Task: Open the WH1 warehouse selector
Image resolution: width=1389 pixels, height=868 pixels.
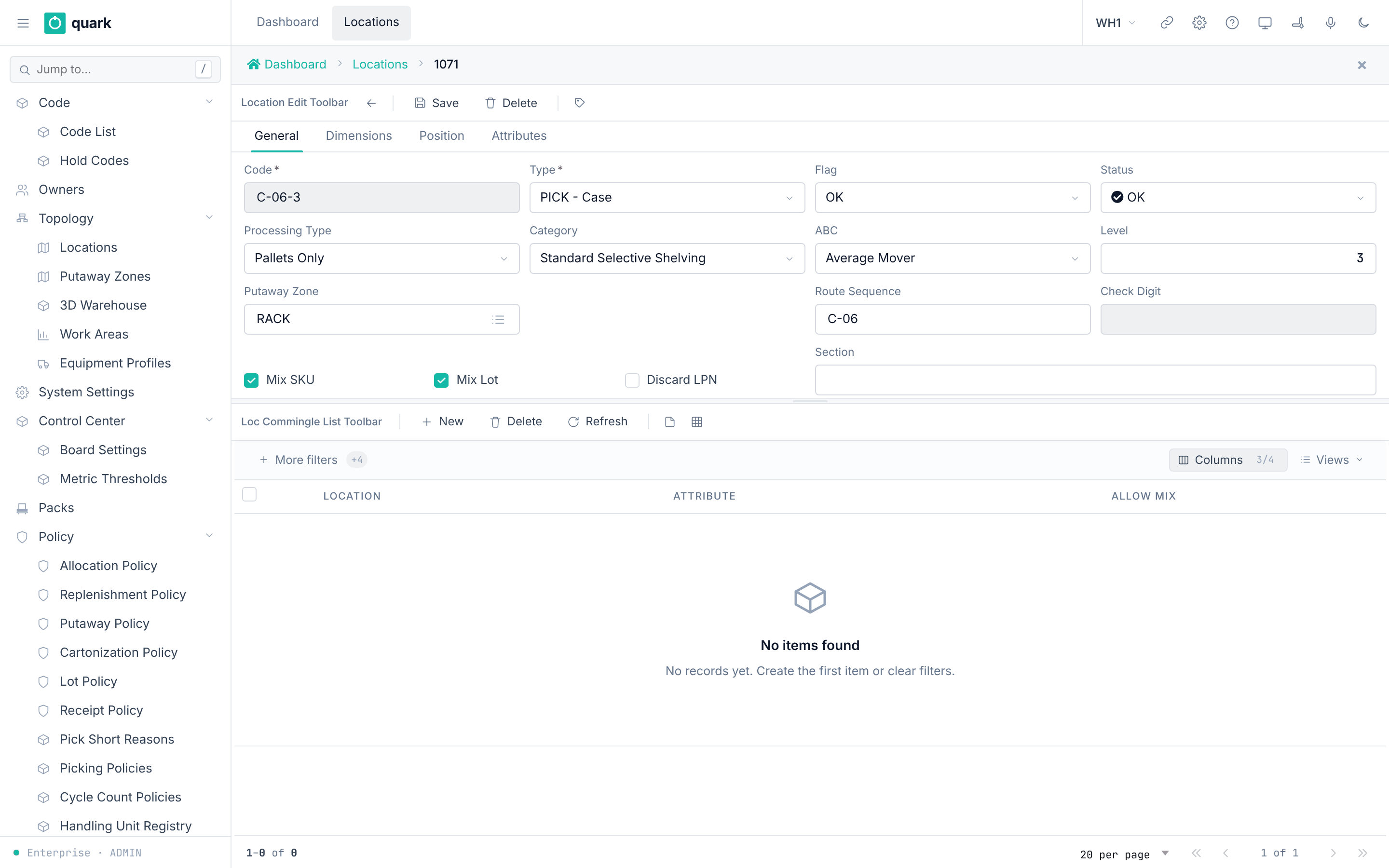Action: coord(1115,23)
